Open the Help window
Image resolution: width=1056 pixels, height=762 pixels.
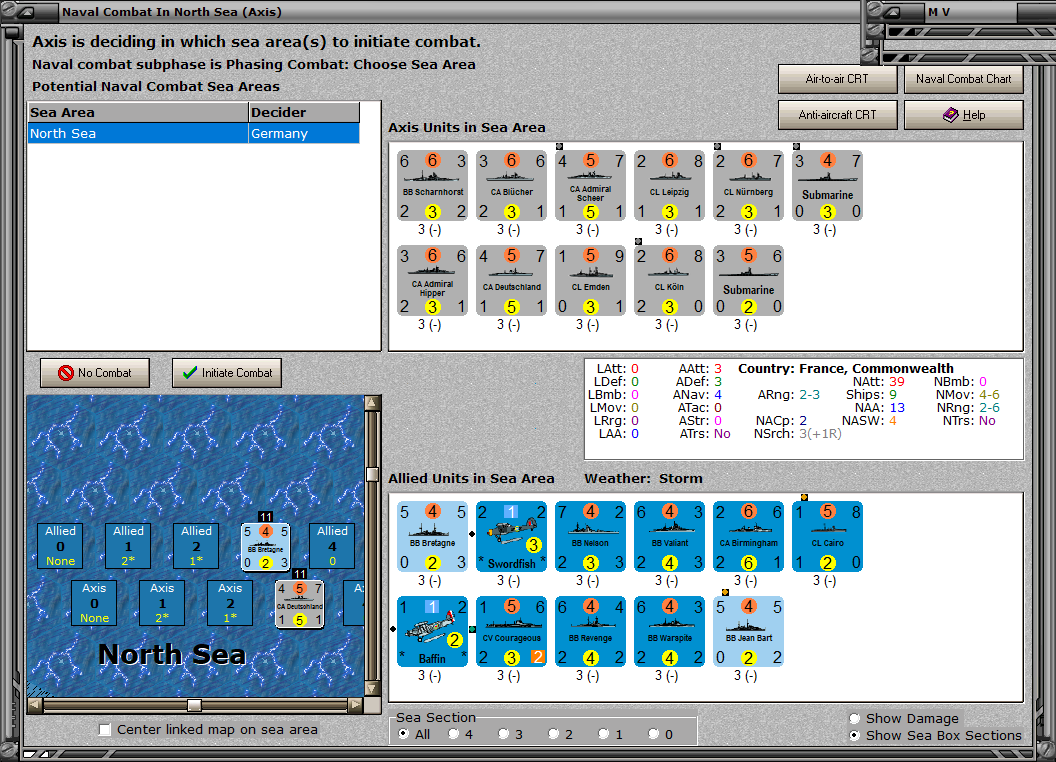click(963, 115)
